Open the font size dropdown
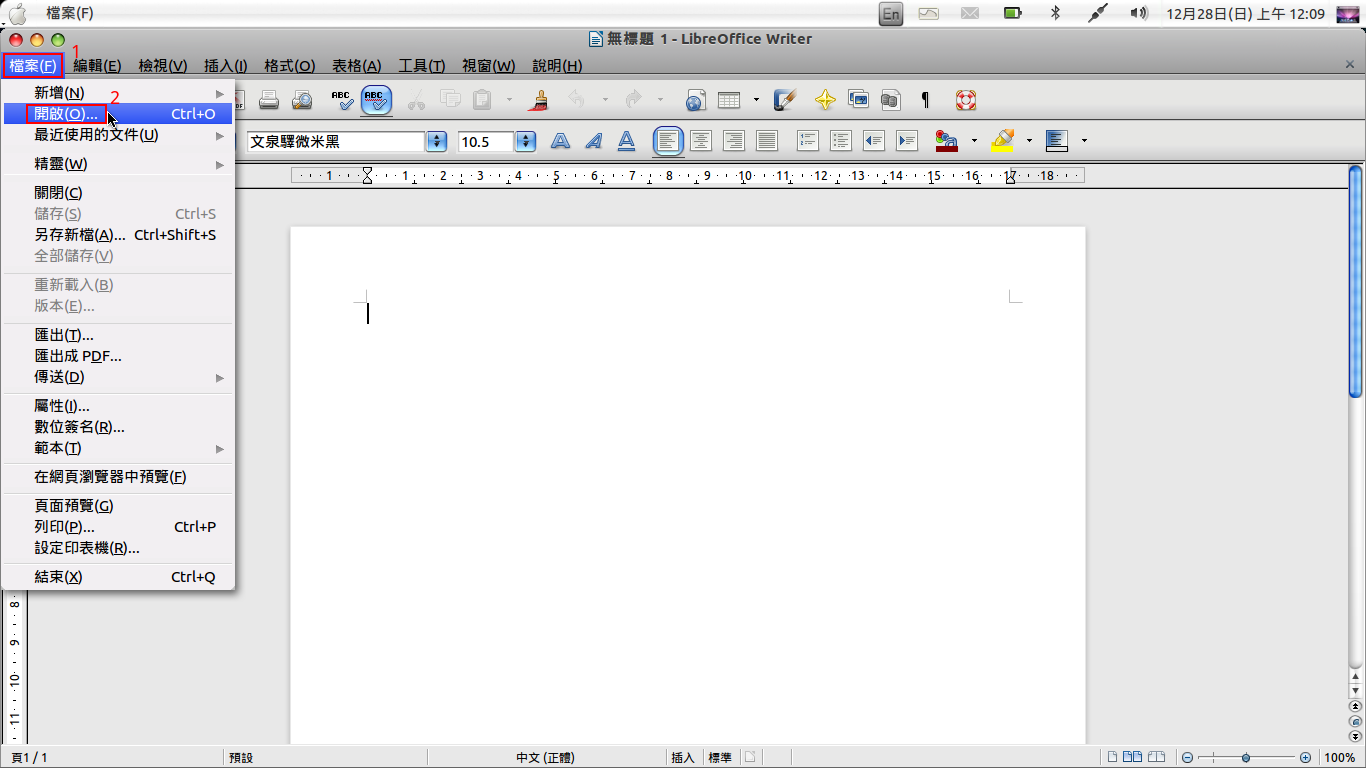The height and width of the screenshot is (768, 1366). 526,142
